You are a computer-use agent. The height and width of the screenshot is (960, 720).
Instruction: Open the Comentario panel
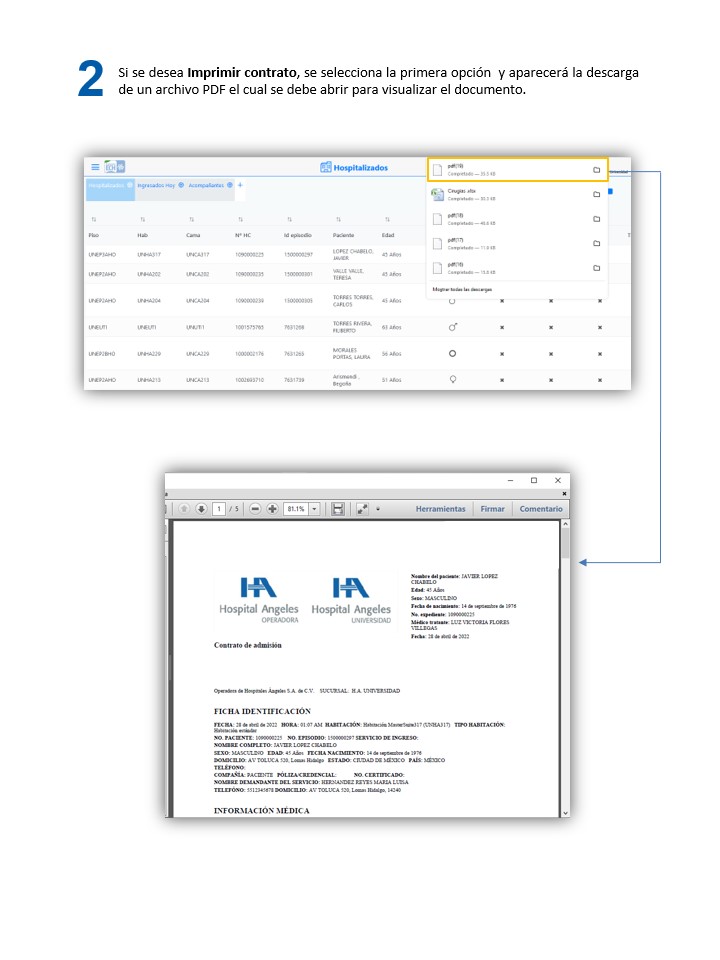[x=540, y=509]
